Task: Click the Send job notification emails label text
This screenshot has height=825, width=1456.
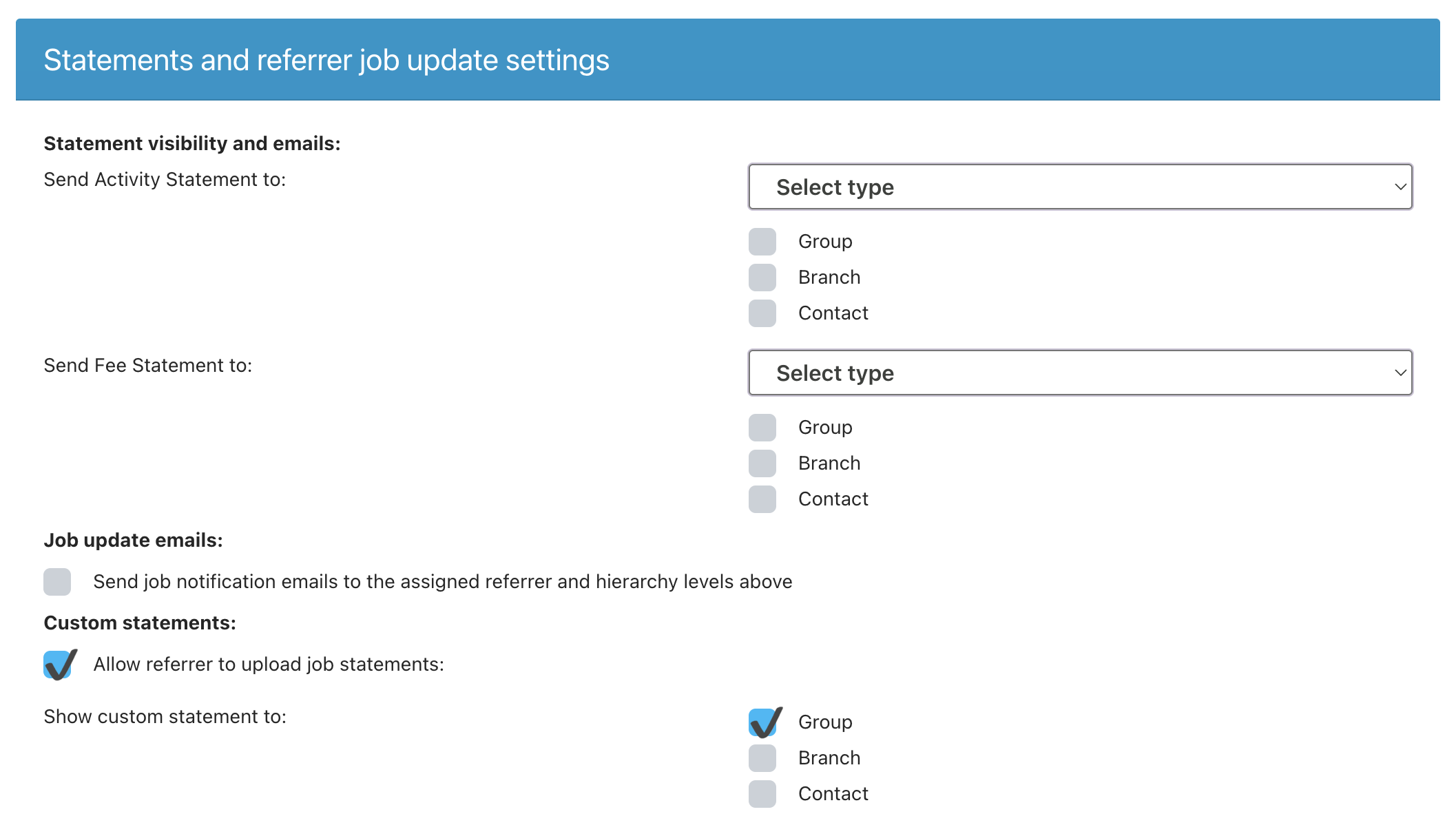Action: point(443,582)
